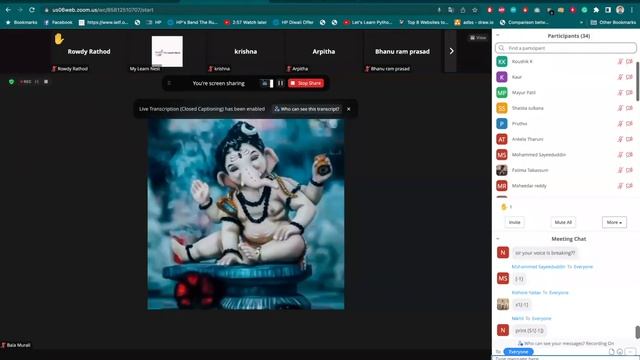640x360 pixels.
Task: Pause the recording indicator control
Action: coord(37,82)
